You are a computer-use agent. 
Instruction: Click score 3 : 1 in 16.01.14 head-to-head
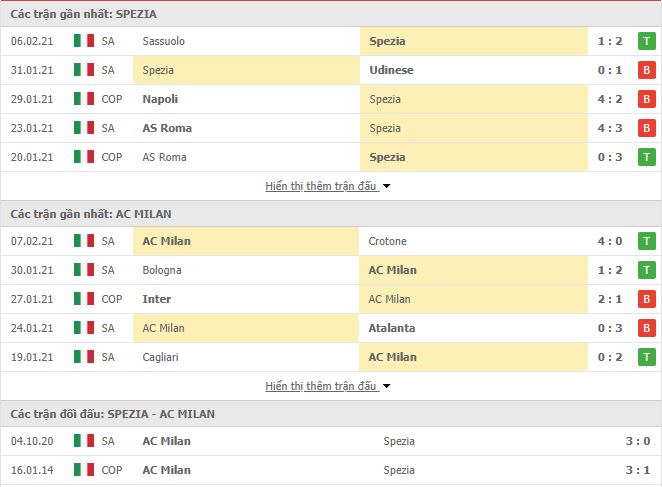[x=638, y=470]
